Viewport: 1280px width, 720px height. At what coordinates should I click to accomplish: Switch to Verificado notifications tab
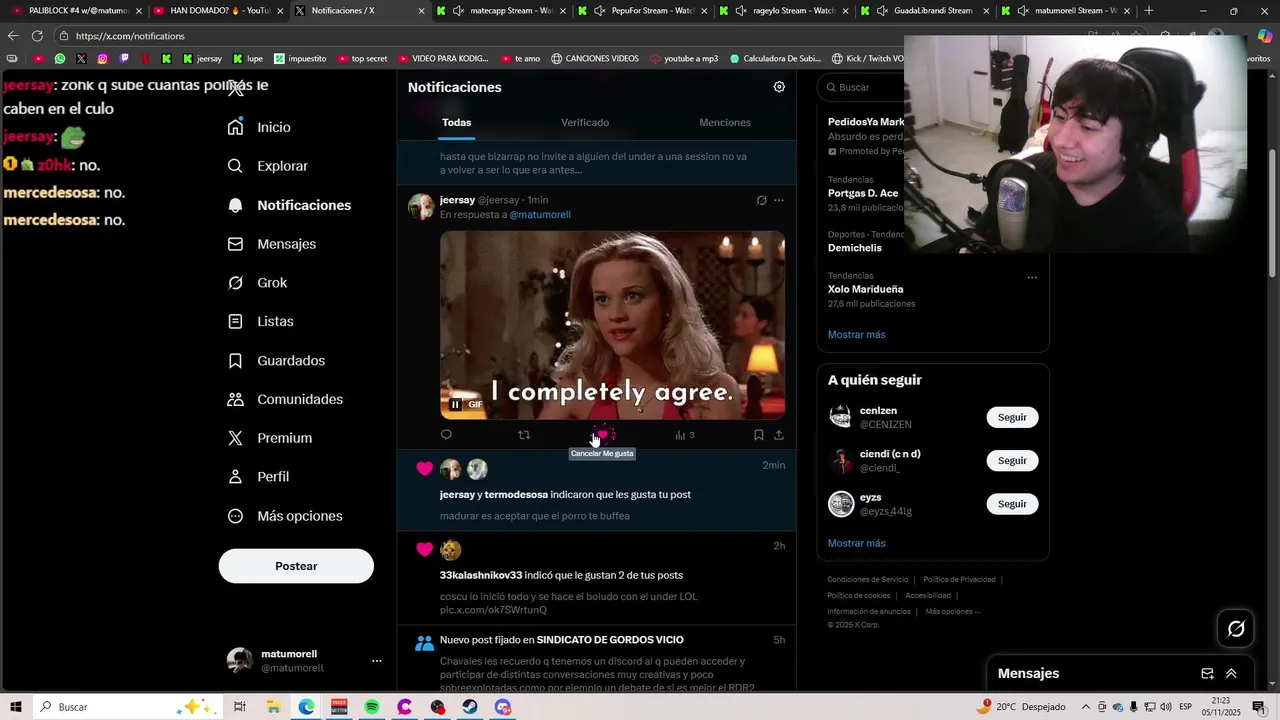tap(585, 122)
